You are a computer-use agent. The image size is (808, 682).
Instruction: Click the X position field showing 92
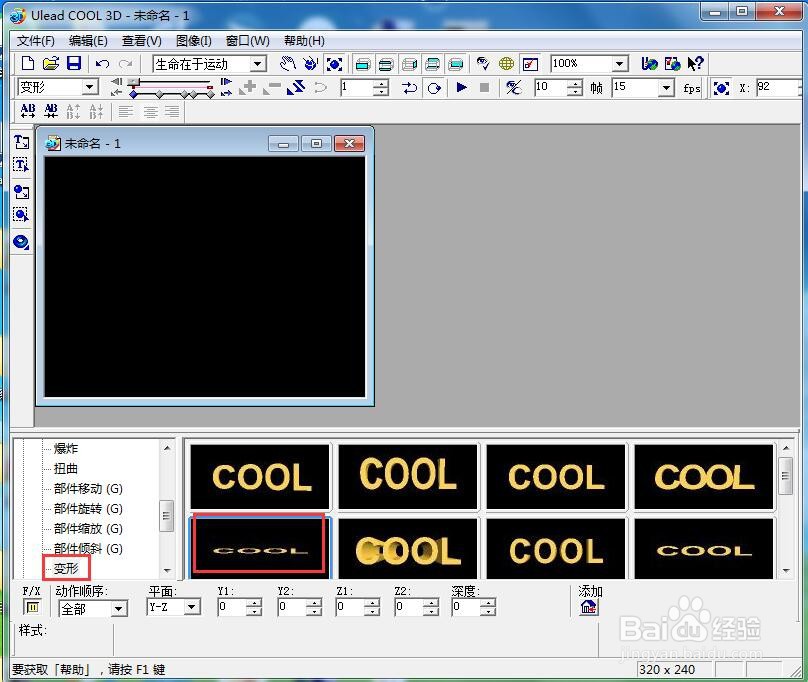[777, 87]
